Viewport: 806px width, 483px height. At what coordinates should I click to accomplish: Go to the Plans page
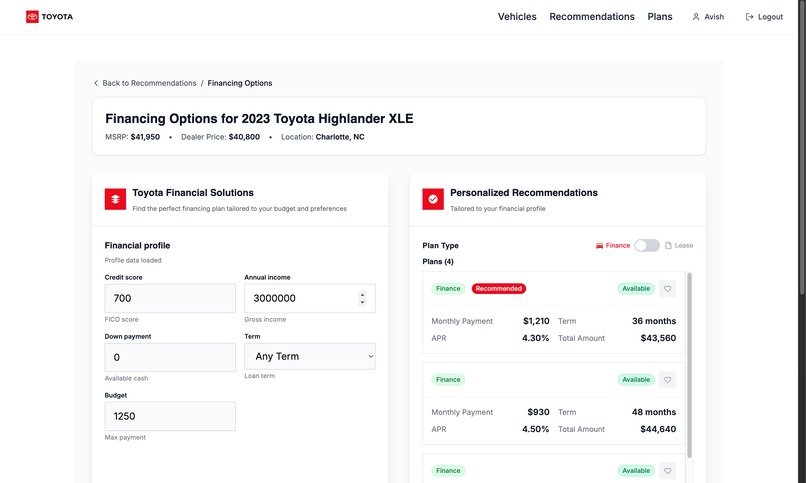coord(660,17)
